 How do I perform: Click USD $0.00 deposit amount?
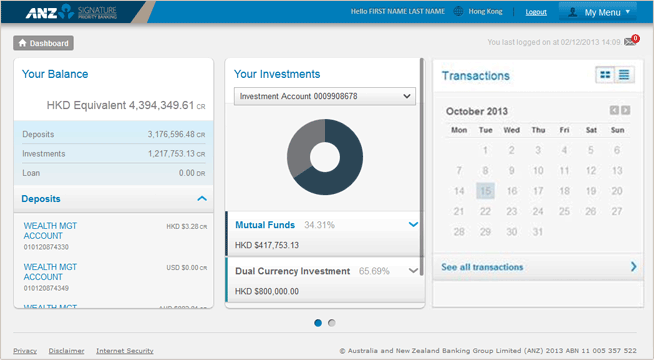tap(186, 267)
